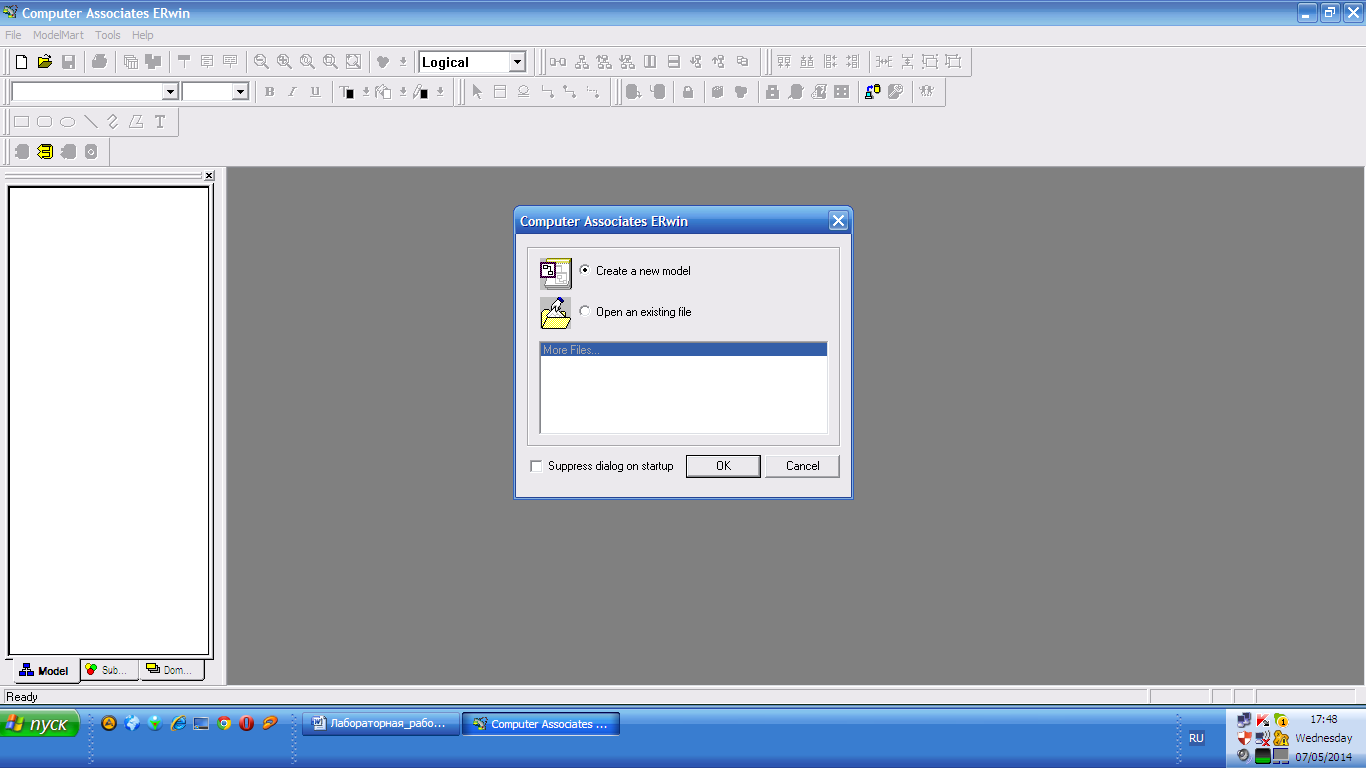
Task: Click the blue-yellow database connection icon
Action: pyautogui.click(x=872, y=92)
